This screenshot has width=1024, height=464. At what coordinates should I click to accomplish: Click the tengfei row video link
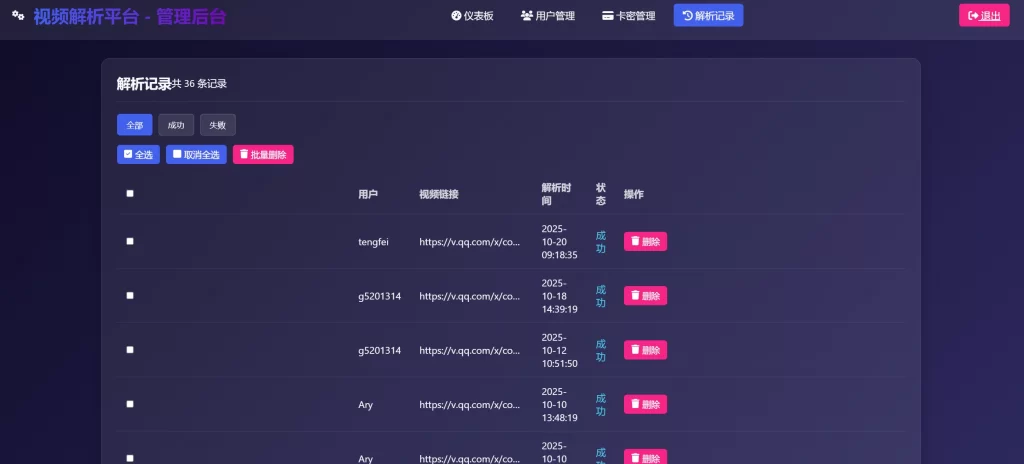470,242
